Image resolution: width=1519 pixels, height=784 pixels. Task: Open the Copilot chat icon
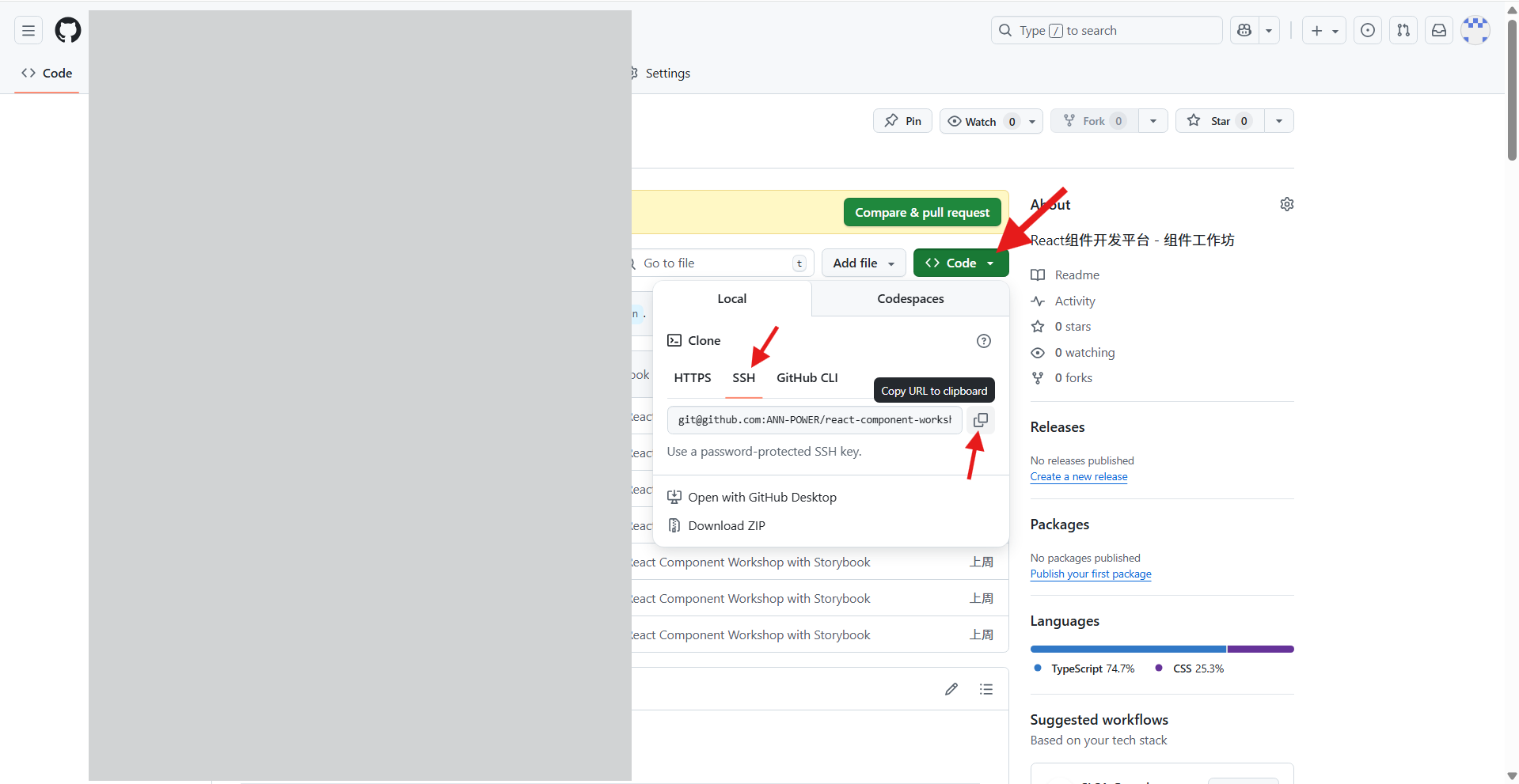[1244, 31]
